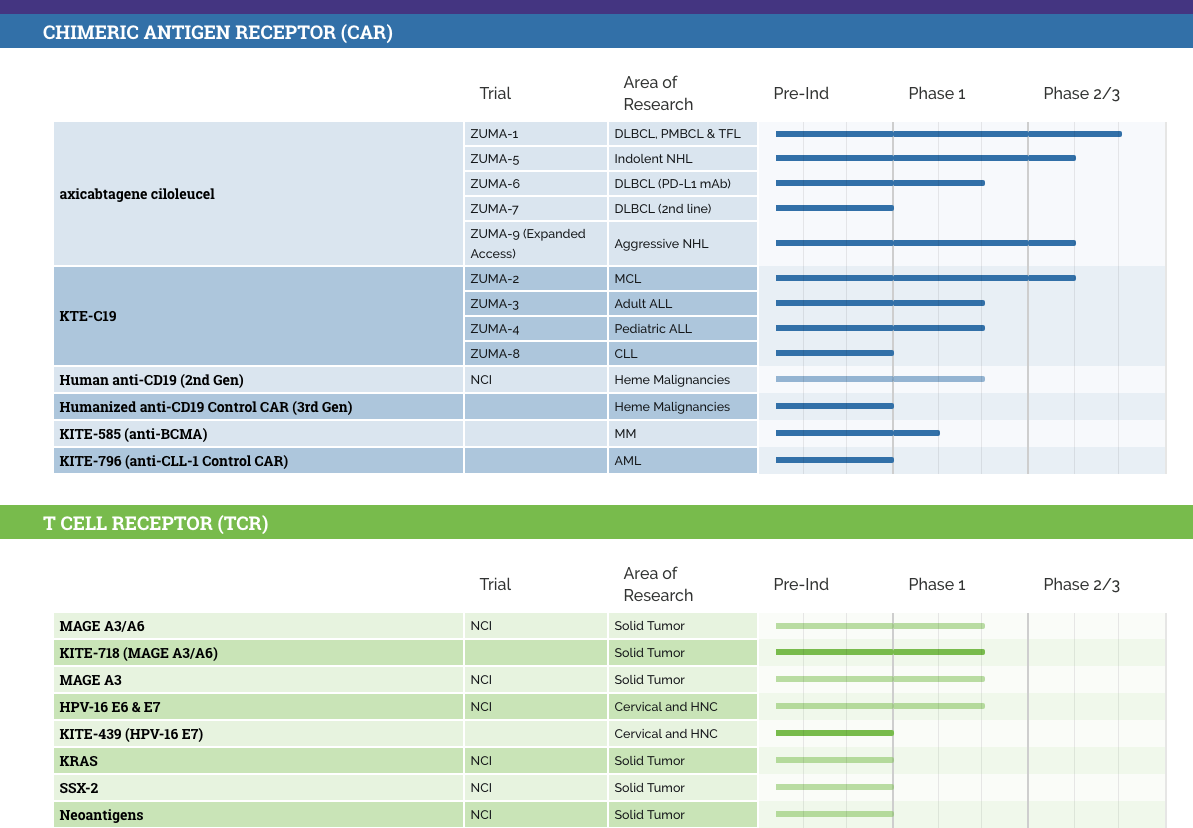The image size is (1193, 828).
Task: Click the T Cell Receptor (TCR) header
Action: pos(596,523)
